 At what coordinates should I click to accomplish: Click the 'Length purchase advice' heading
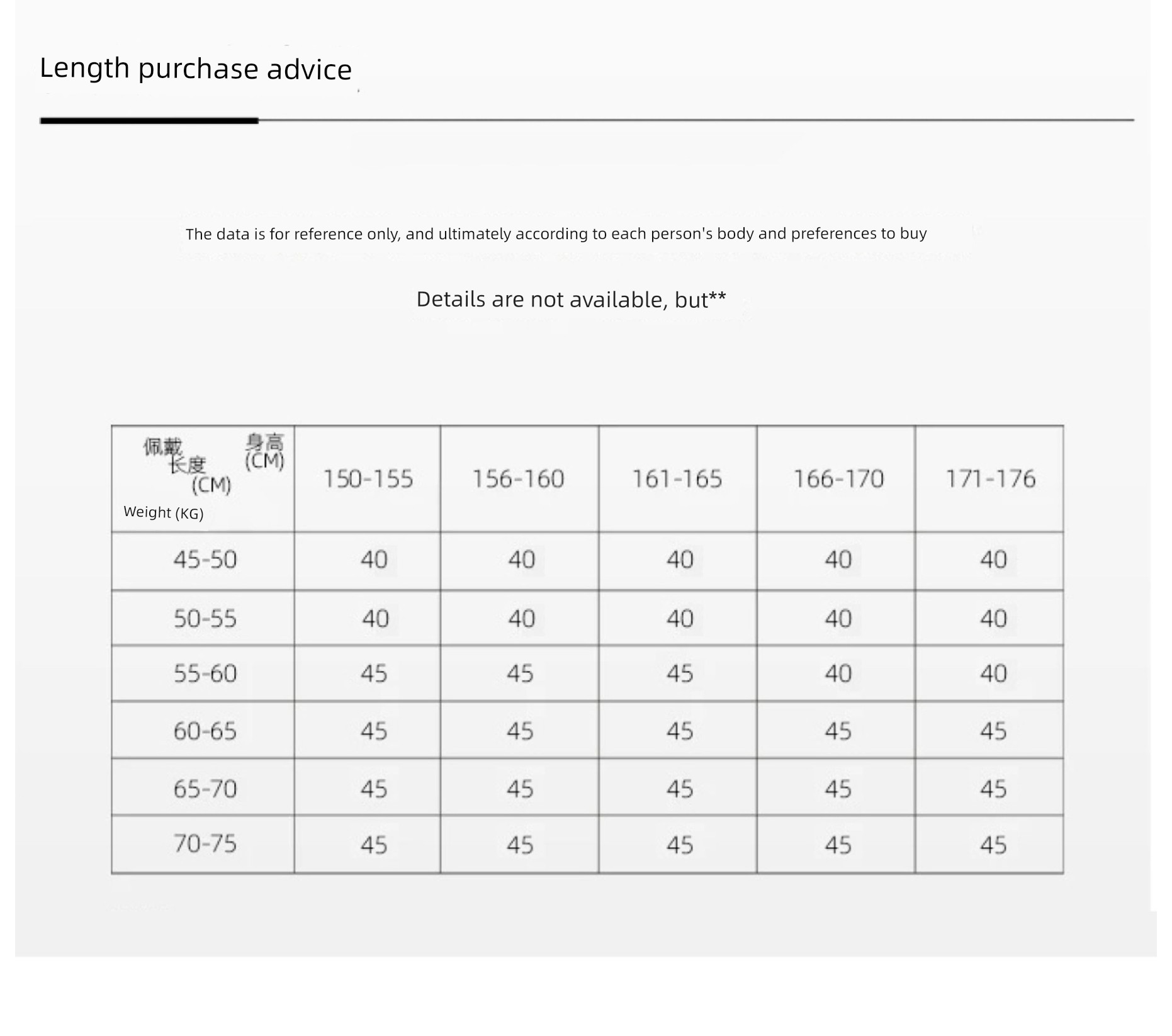195,69
